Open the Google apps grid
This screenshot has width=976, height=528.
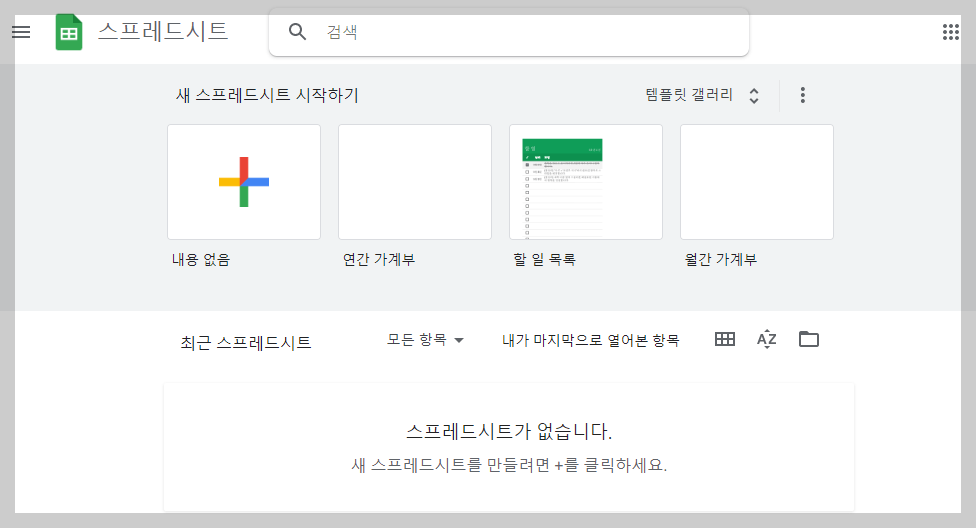click(x=950, y=32)
